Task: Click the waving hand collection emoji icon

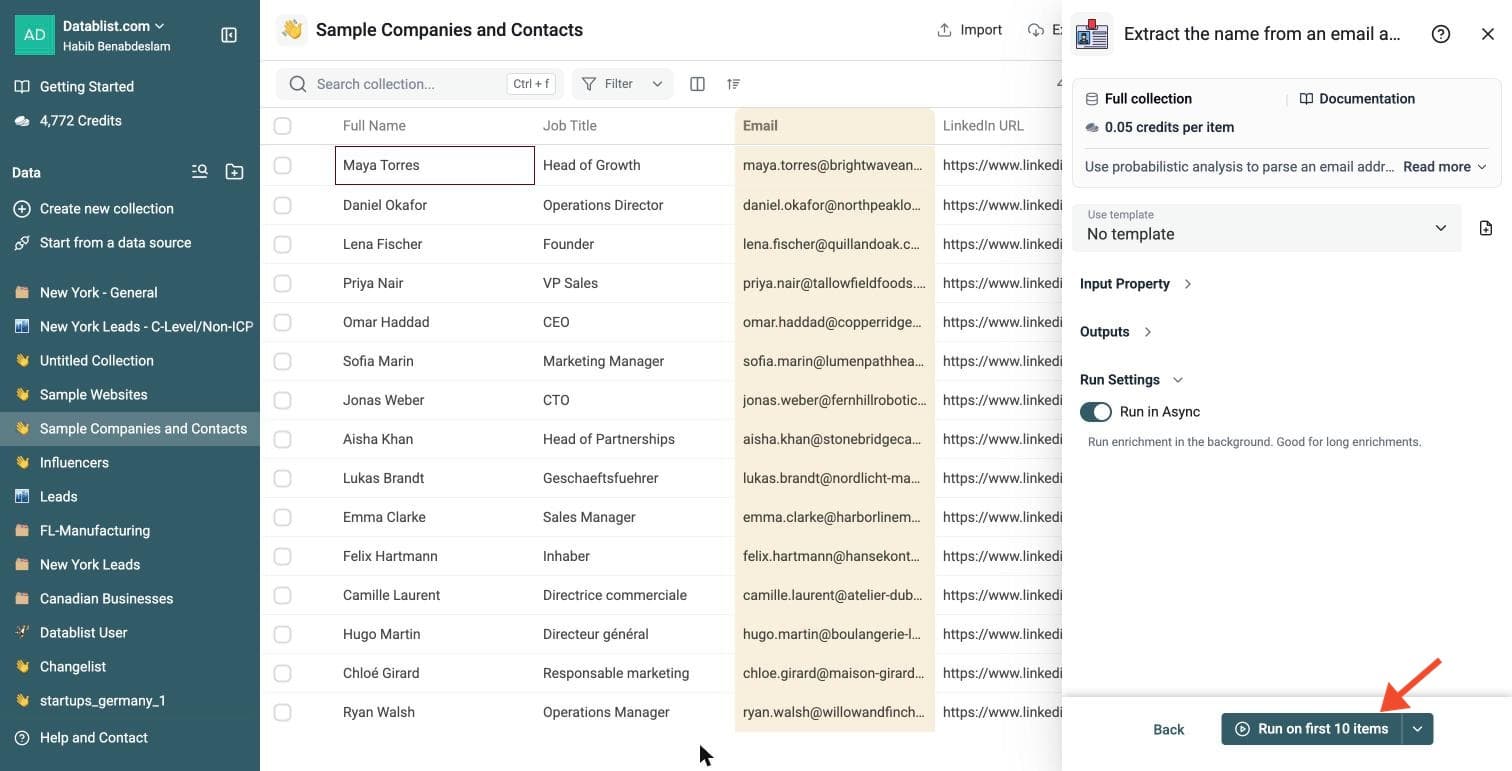Action: click(292, 30)
